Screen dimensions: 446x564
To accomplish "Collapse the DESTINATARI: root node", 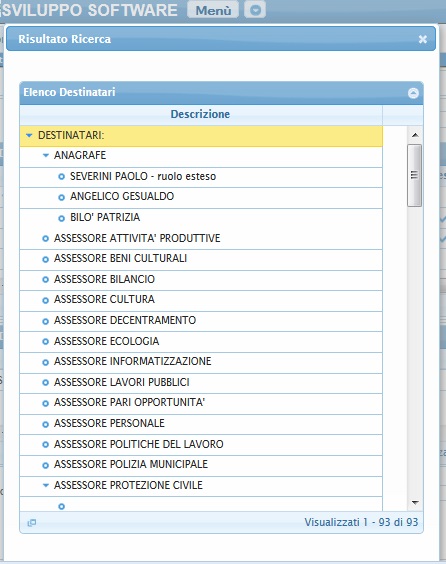I will click(x=29, y=135).
